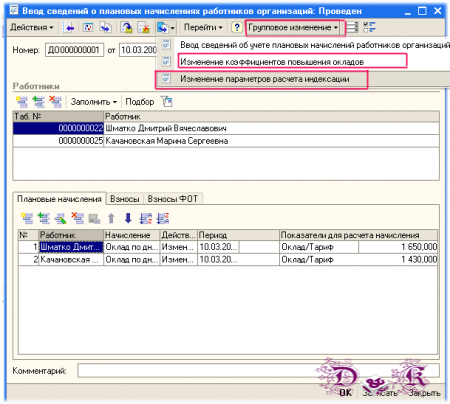Click the filter icon next to Подбор
Screen dimensions: 450x404
pos(166,101)
